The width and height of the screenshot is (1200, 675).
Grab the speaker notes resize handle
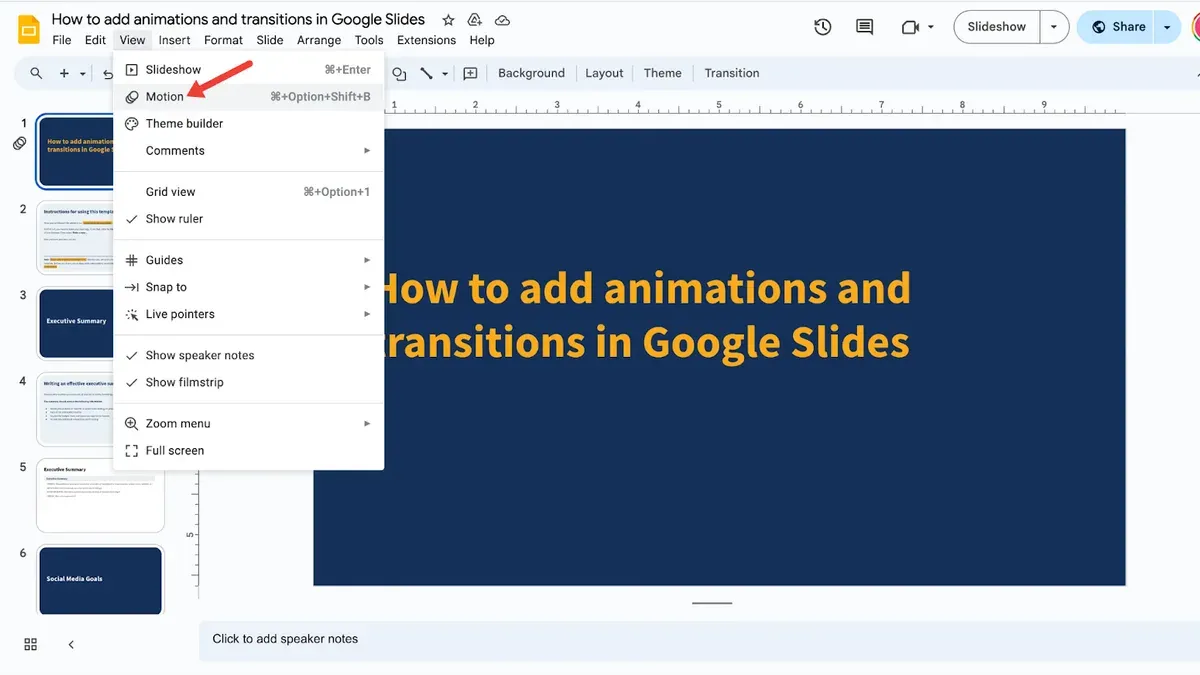click(712, 603)
